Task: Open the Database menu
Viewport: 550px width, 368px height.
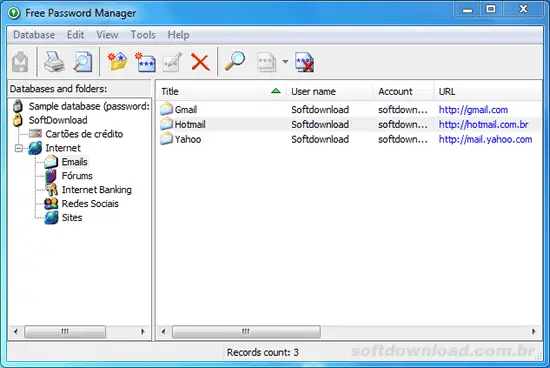Action: (x=34, y=35)
